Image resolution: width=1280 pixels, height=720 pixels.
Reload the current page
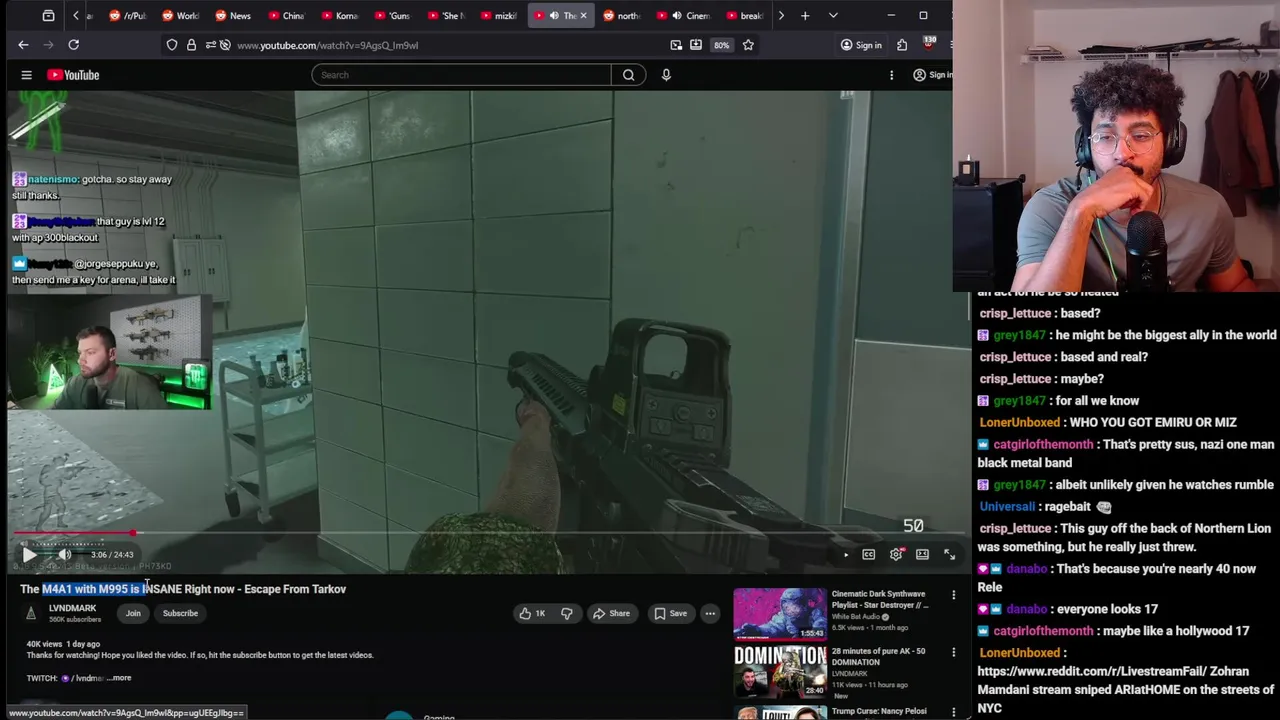pyautogui.click(x=73, y=45)
